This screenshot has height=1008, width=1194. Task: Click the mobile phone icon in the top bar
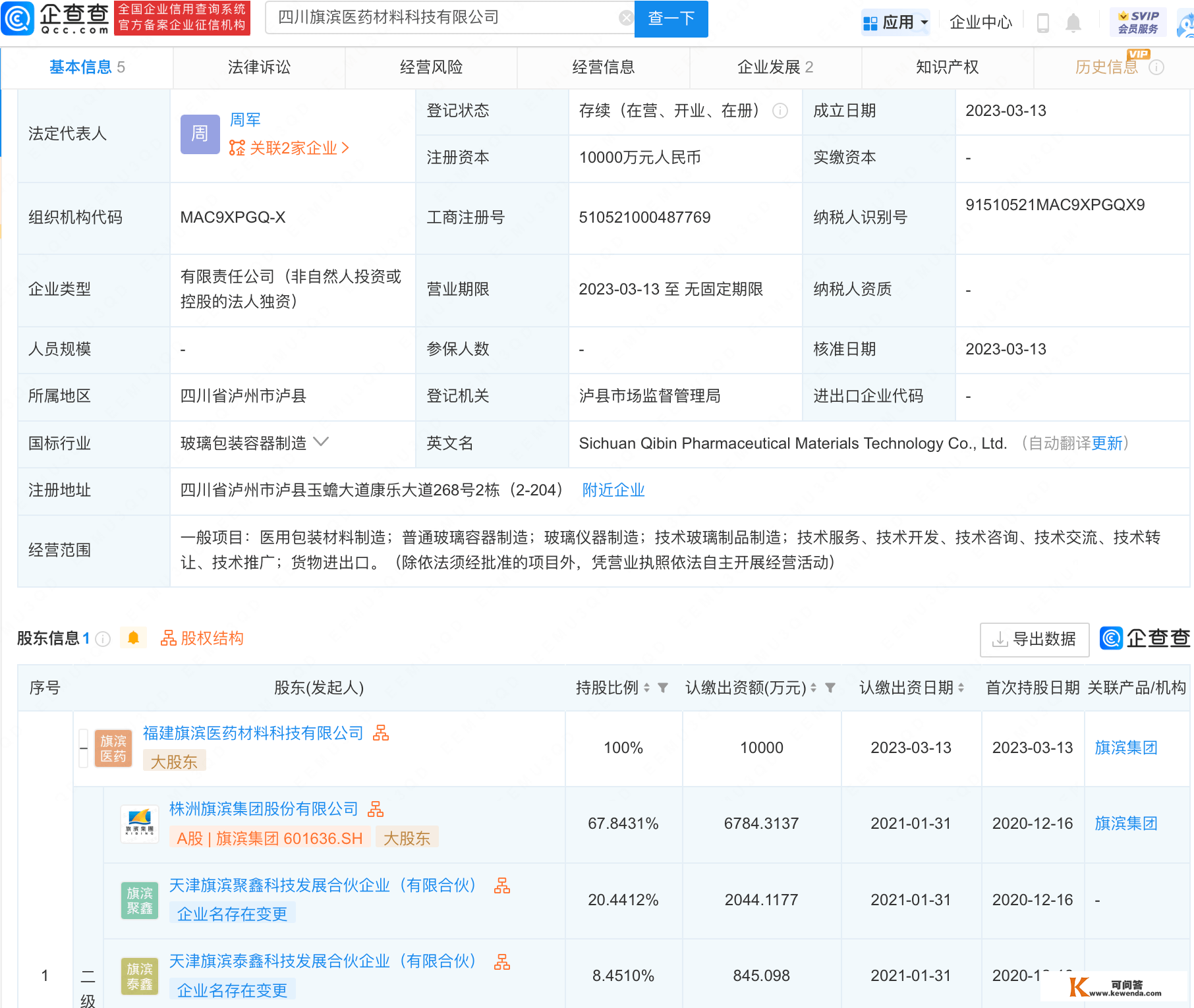tap(1043, 22)
